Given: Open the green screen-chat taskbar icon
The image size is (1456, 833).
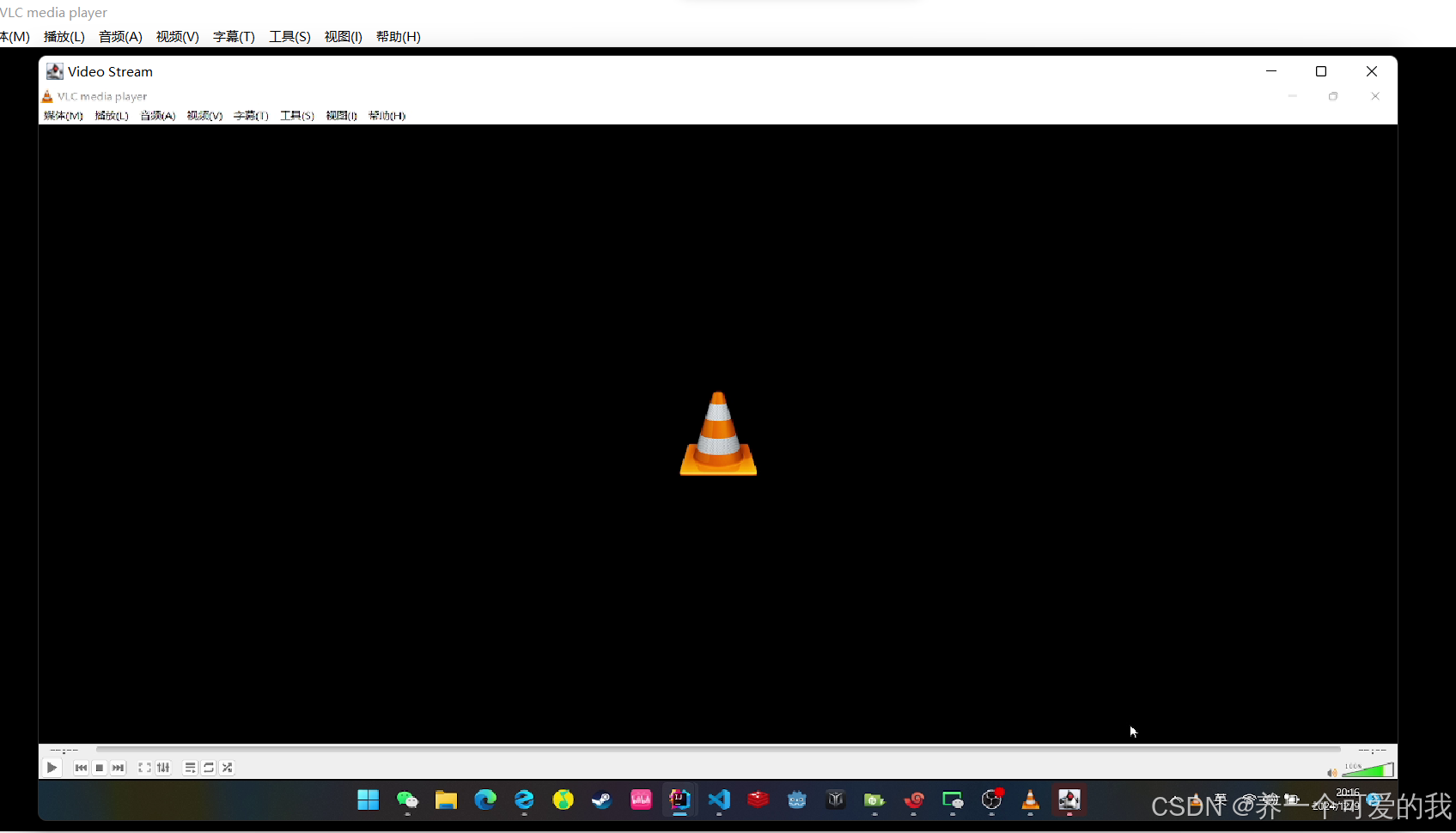Looking at the screenshot, I should pyautogui.click(x=953, y=800).
